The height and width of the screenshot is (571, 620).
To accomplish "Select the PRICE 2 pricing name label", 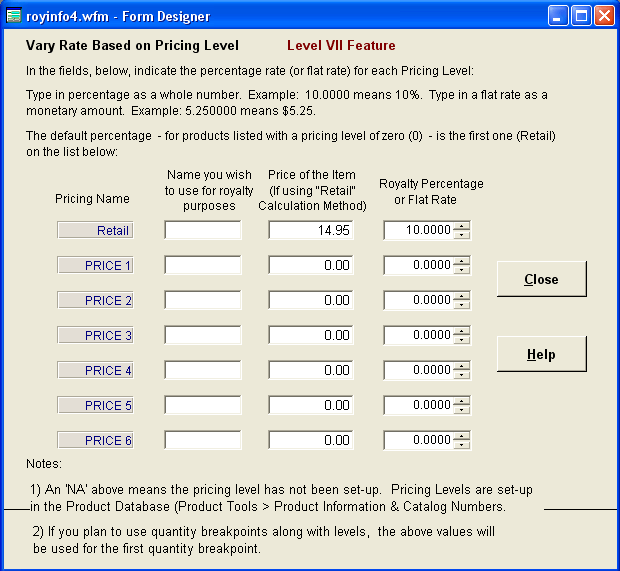I will (95, 300).
